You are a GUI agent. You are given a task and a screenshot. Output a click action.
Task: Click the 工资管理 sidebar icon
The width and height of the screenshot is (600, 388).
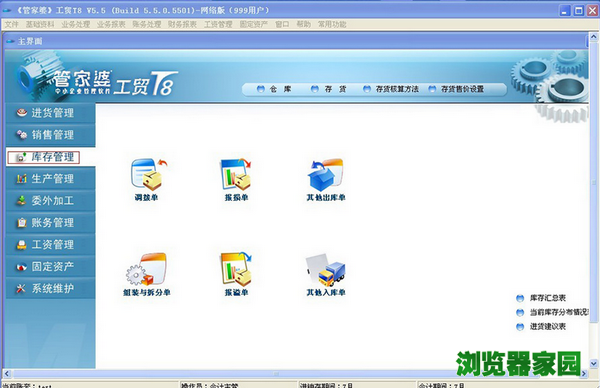tap(21, 245)
